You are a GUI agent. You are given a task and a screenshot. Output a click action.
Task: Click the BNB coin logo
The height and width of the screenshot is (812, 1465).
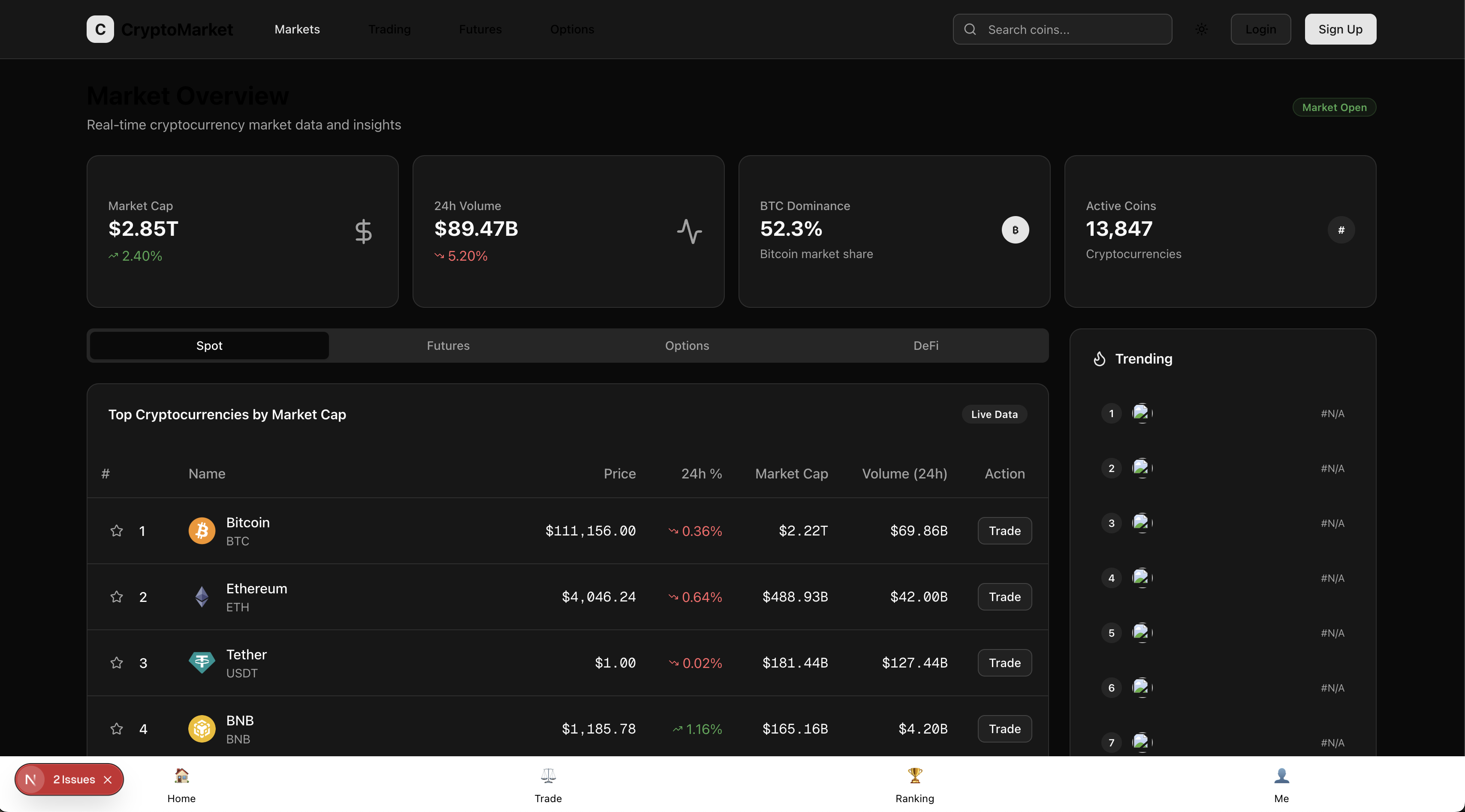pyautogui.click(x=202, y=728)
